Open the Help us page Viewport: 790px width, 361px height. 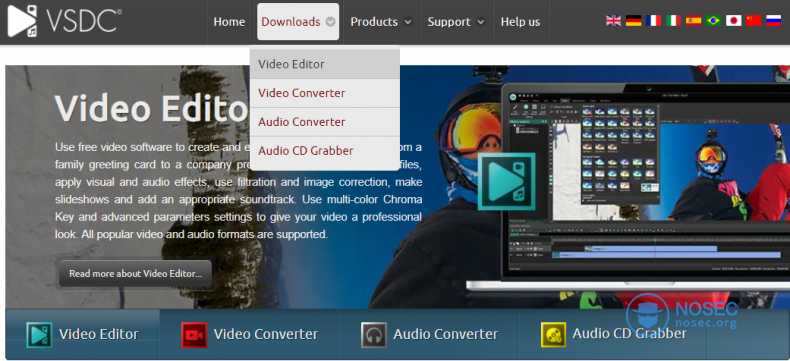(x=520, y=22)
